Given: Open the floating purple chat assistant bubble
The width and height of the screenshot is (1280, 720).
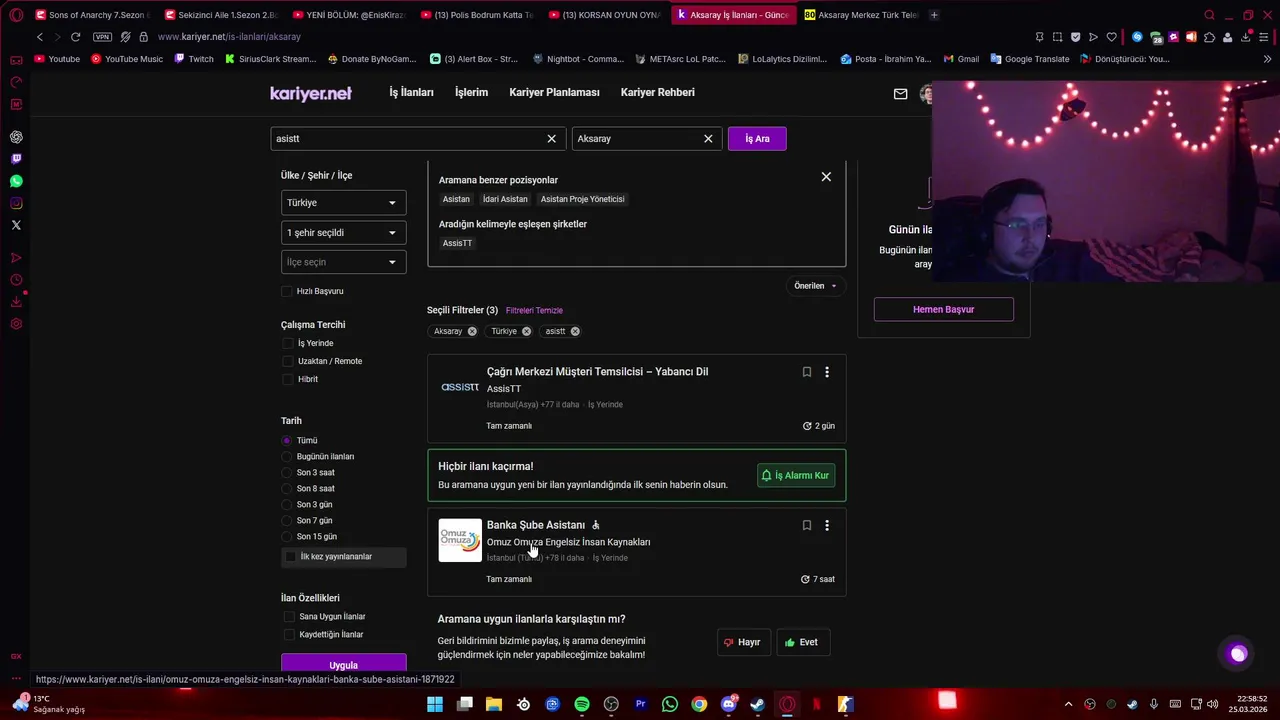Looking at the screenshot, I should pos(1238,654).
